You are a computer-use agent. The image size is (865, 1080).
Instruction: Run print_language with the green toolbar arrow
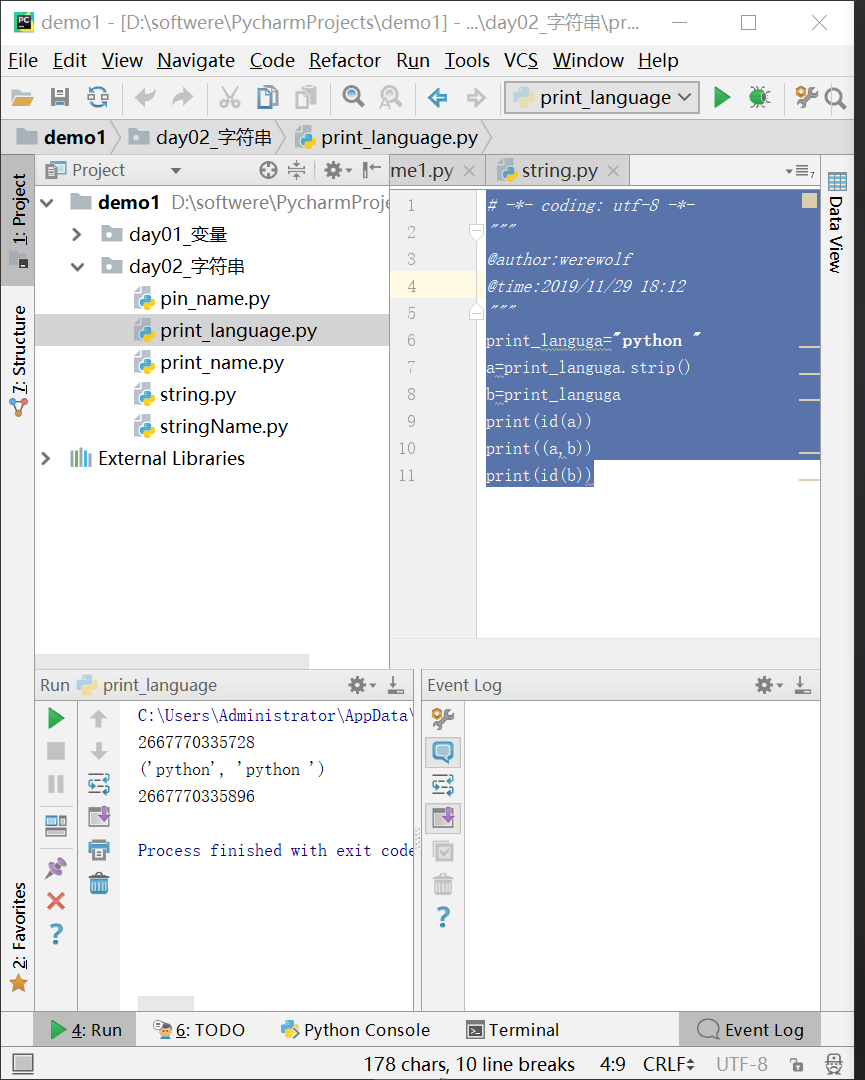coord(722,97)
